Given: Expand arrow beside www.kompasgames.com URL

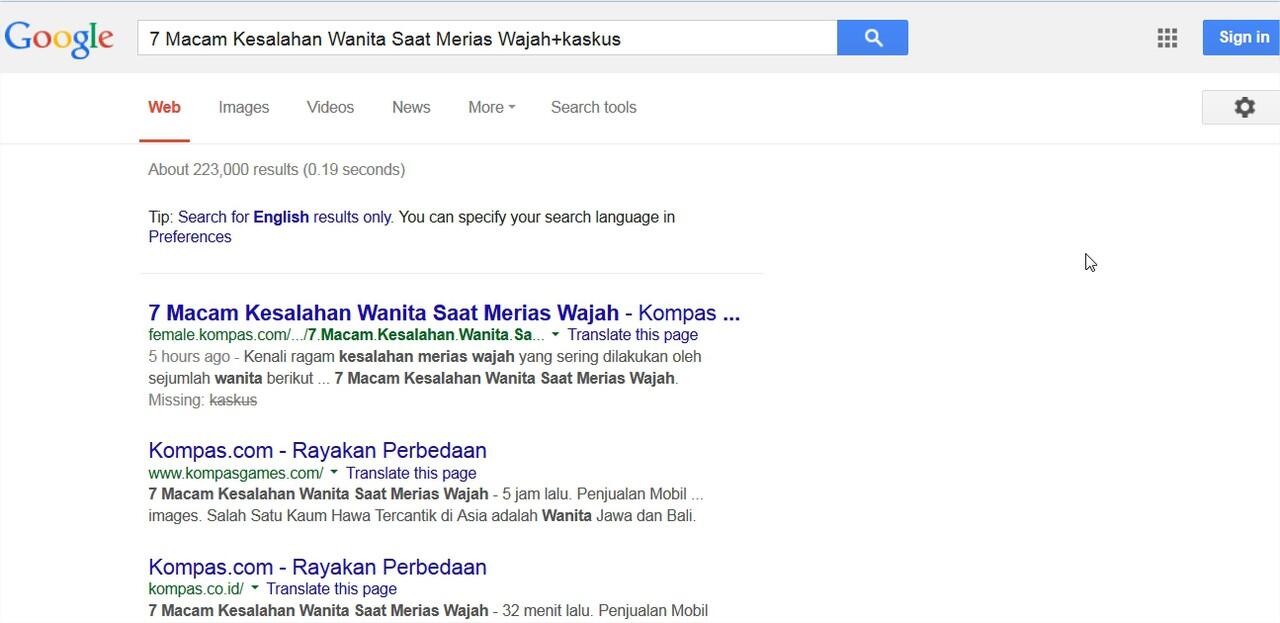Looking at the screenshot, I should [x=334, y=473].
